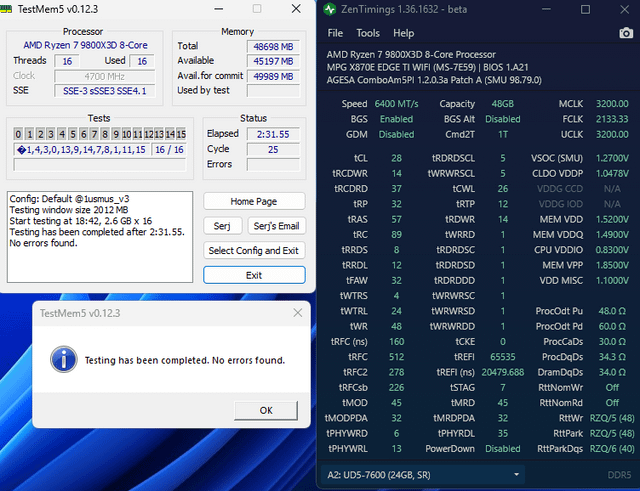
Task: Click the tRFC value 512
Action: tap(396, 357)
